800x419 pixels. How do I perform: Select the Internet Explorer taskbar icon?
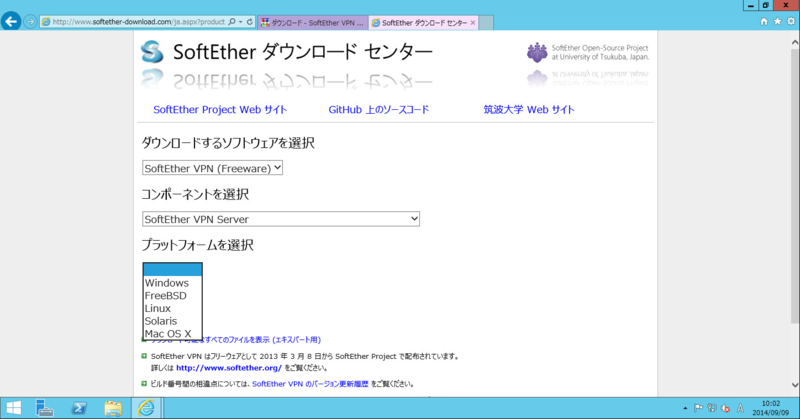(147, 408)
